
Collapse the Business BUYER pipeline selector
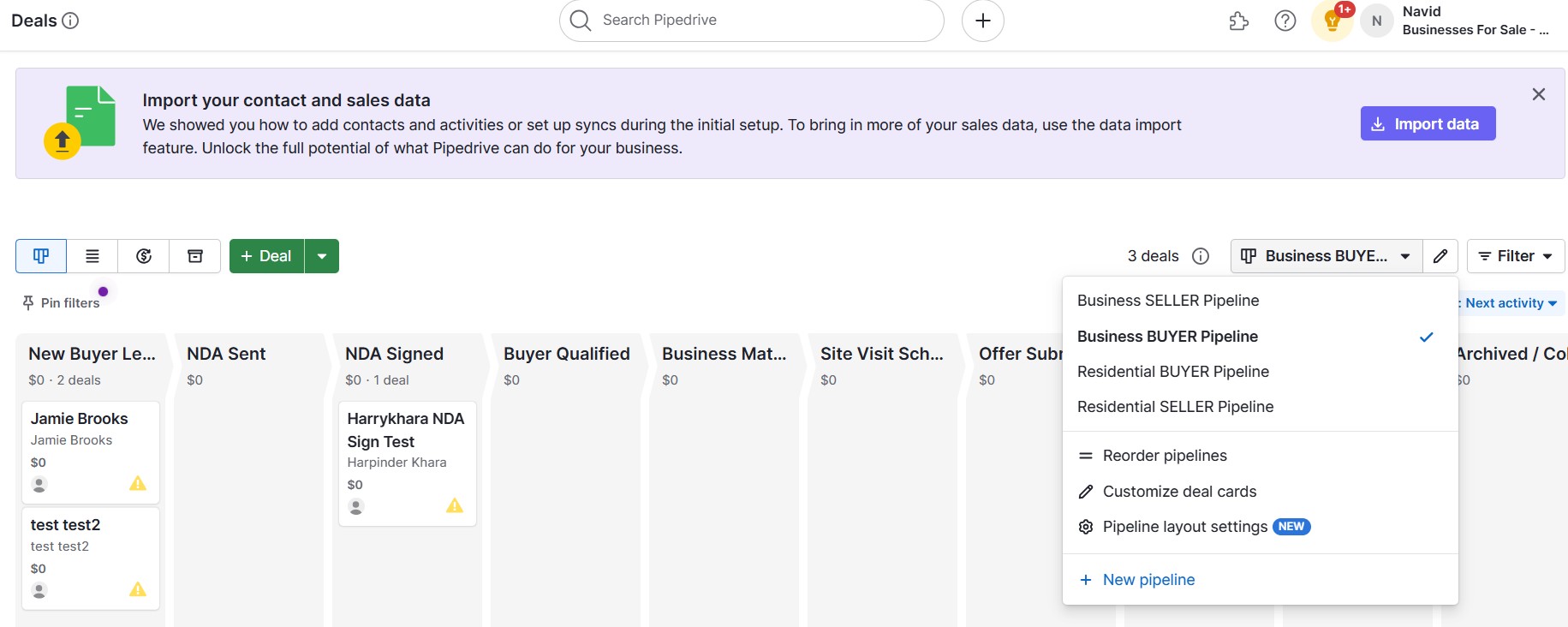pyautogui.click(x=1326, y=256)
